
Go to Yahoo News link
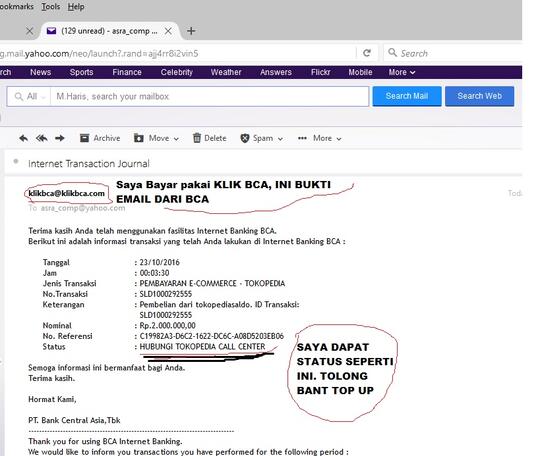pos(40,72)
